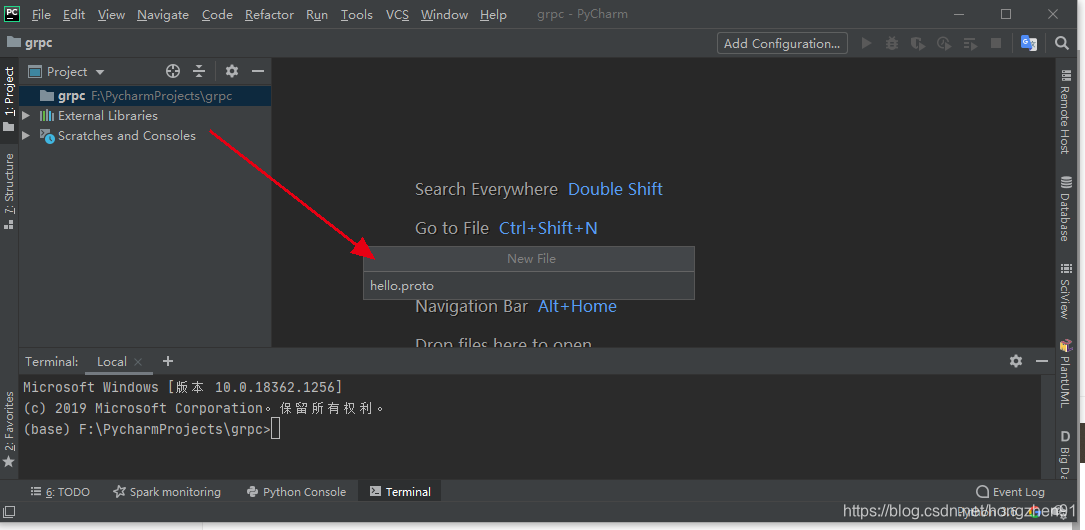Click the grpc folder icon in navigation bar
This screenshot has width=1085, height=530.
coord(13,42)
